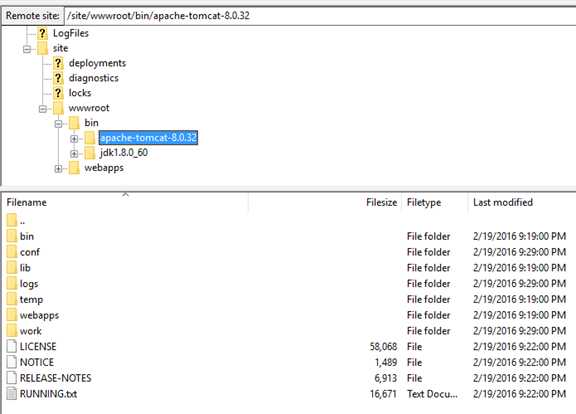Select the RELEASE-NOTES file name
The width and height of the screenshot is (576, 414).
click(55, 378)
